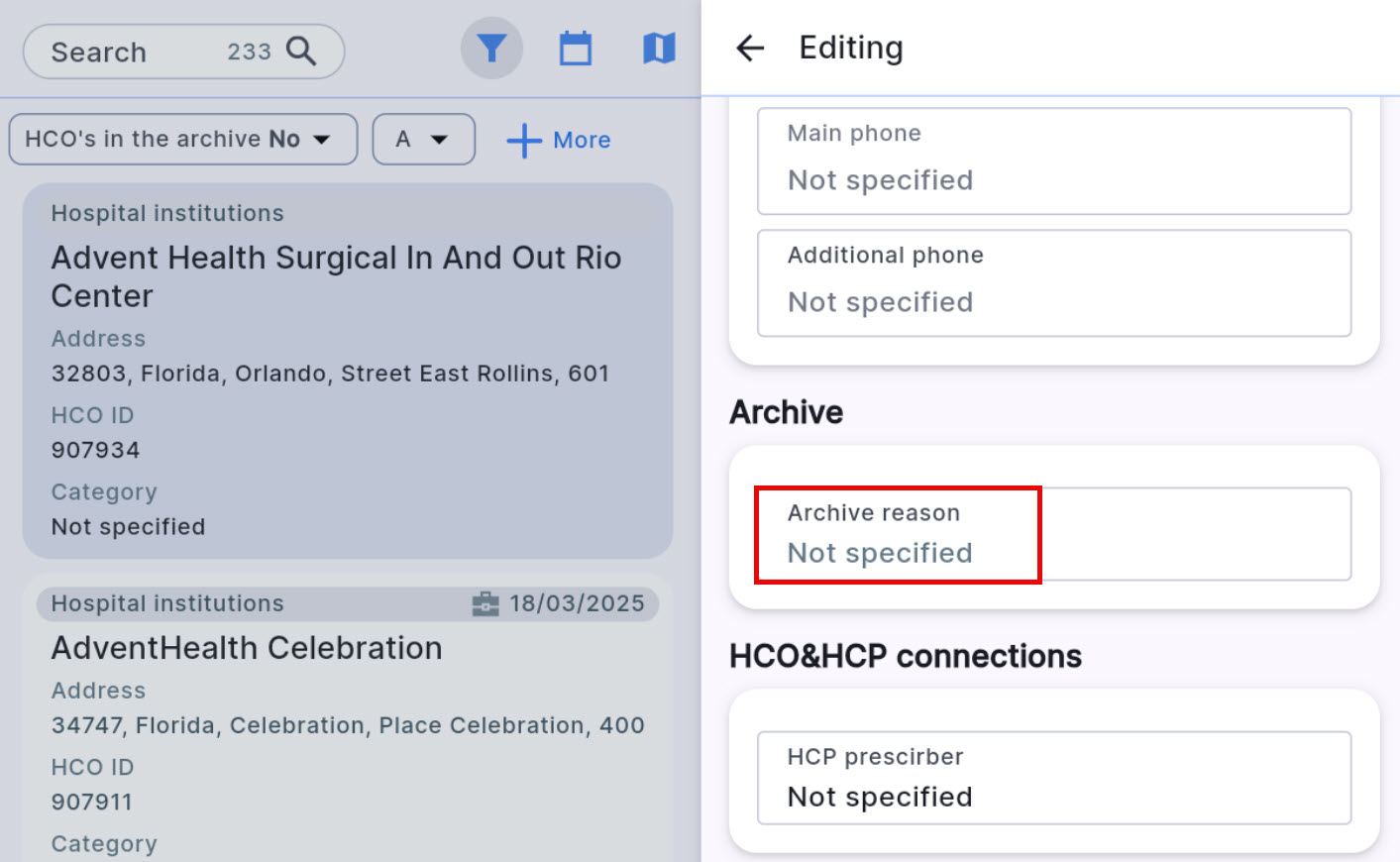Click the search magnifier icon

tap(300, 51)
